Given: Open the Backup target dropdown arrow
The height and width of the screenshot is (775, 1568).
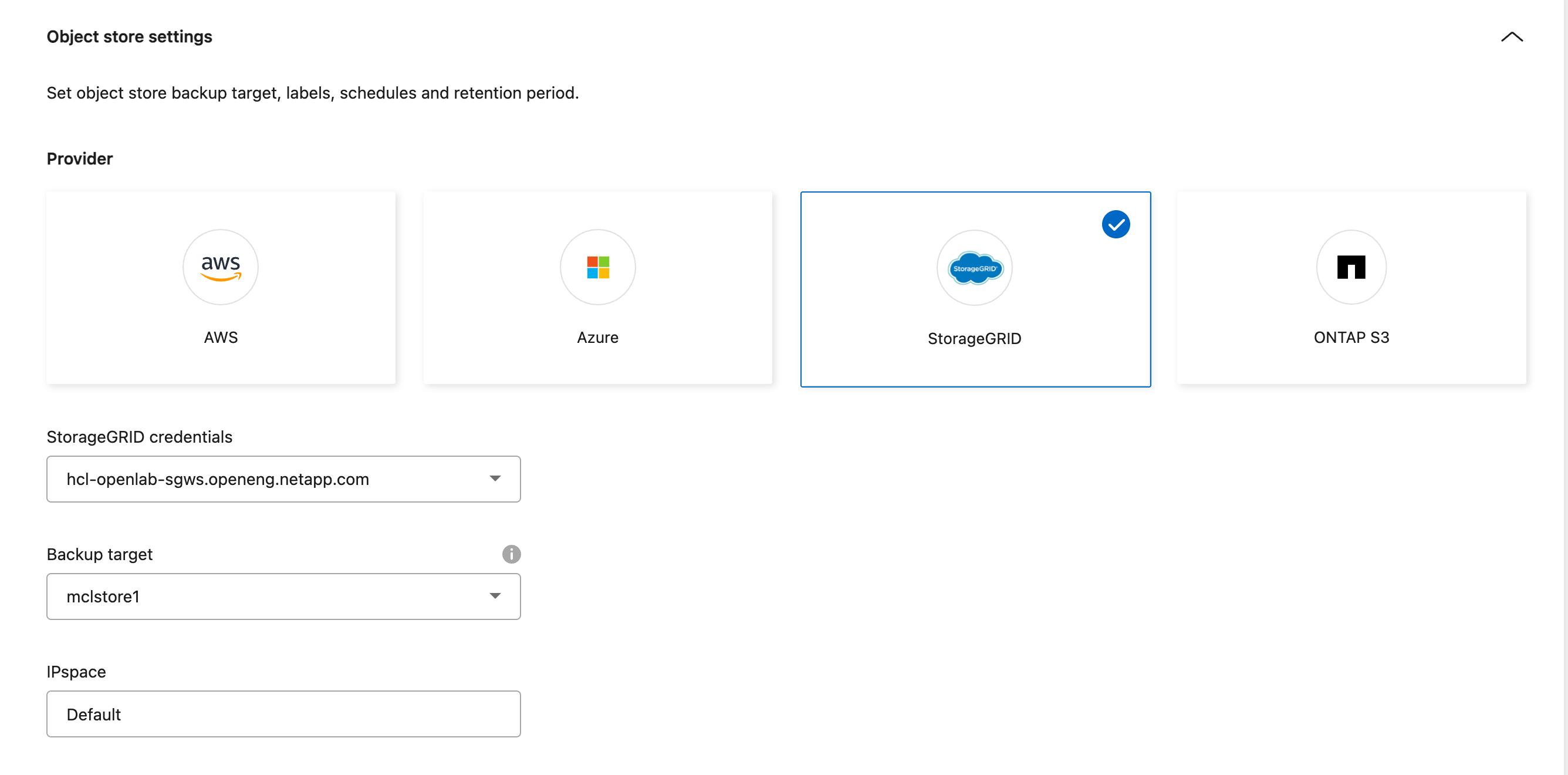Looking at the screenshot, I should (495, 597).
